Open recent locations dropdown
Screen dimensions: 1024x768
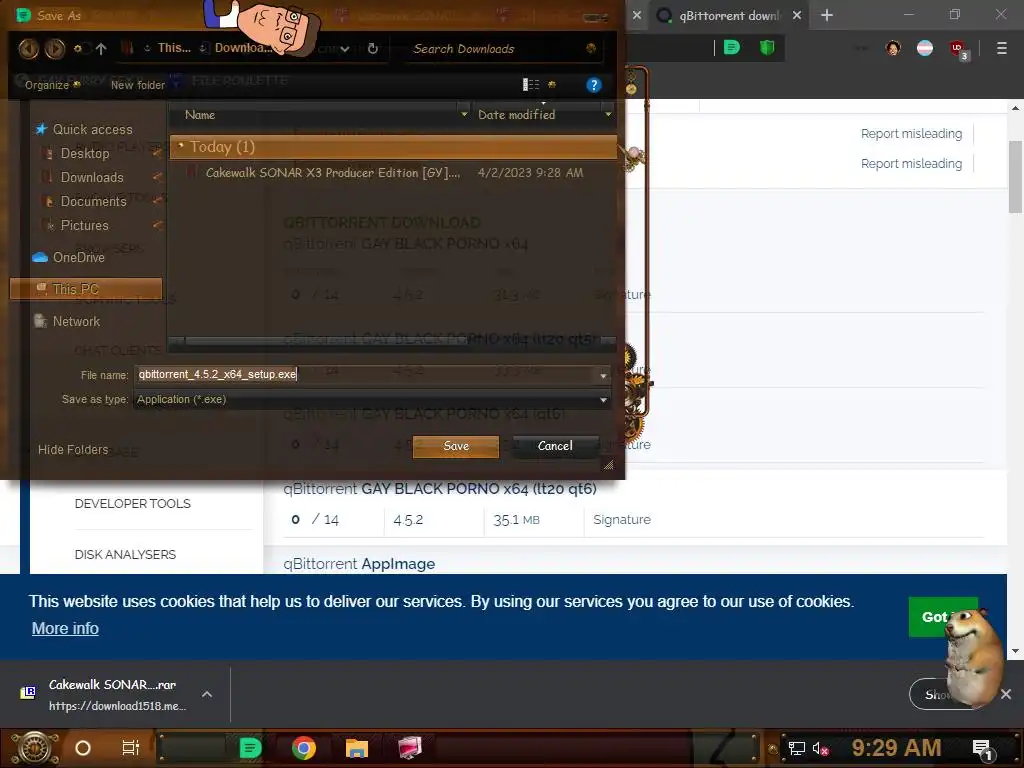pyautogui.click(x=78, y=48)
